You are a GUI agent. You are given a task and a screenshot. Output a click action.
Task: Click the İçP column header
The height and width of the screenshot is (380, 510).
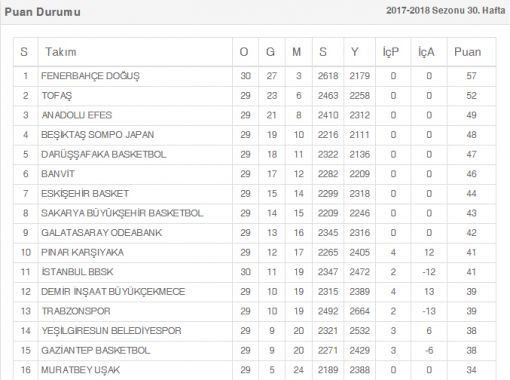(x=391, y=52)
